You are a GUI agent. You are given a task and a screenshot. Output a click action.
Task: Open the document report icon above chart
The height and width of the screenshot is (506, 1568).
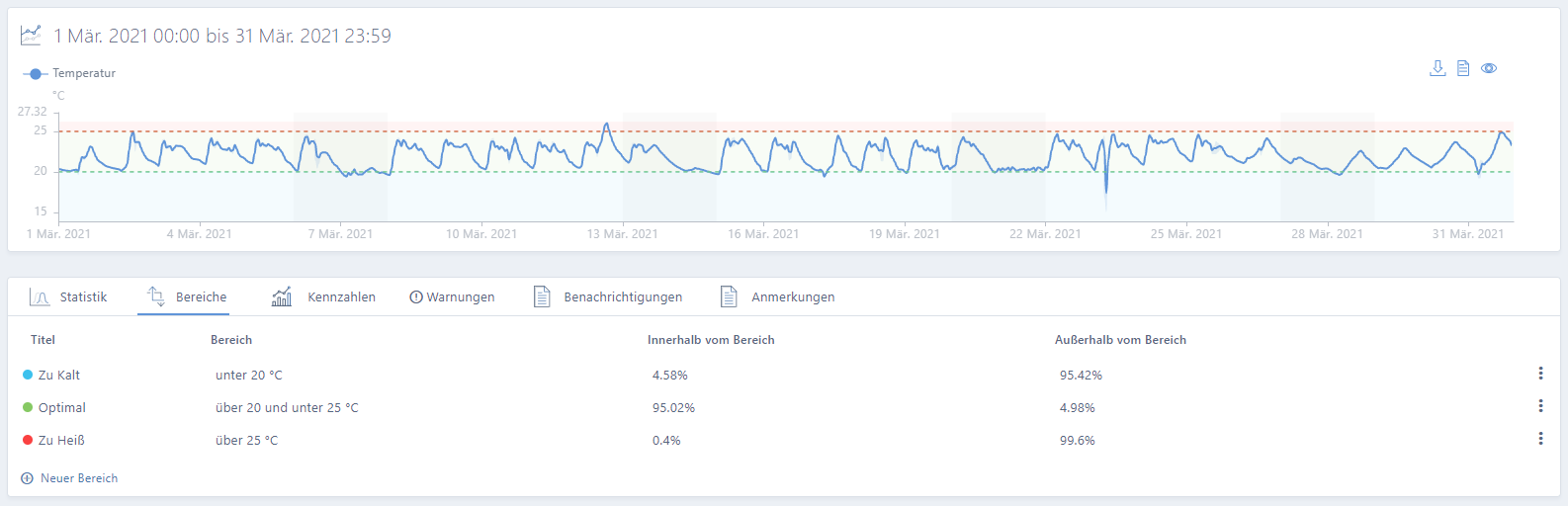(1463, 68)
